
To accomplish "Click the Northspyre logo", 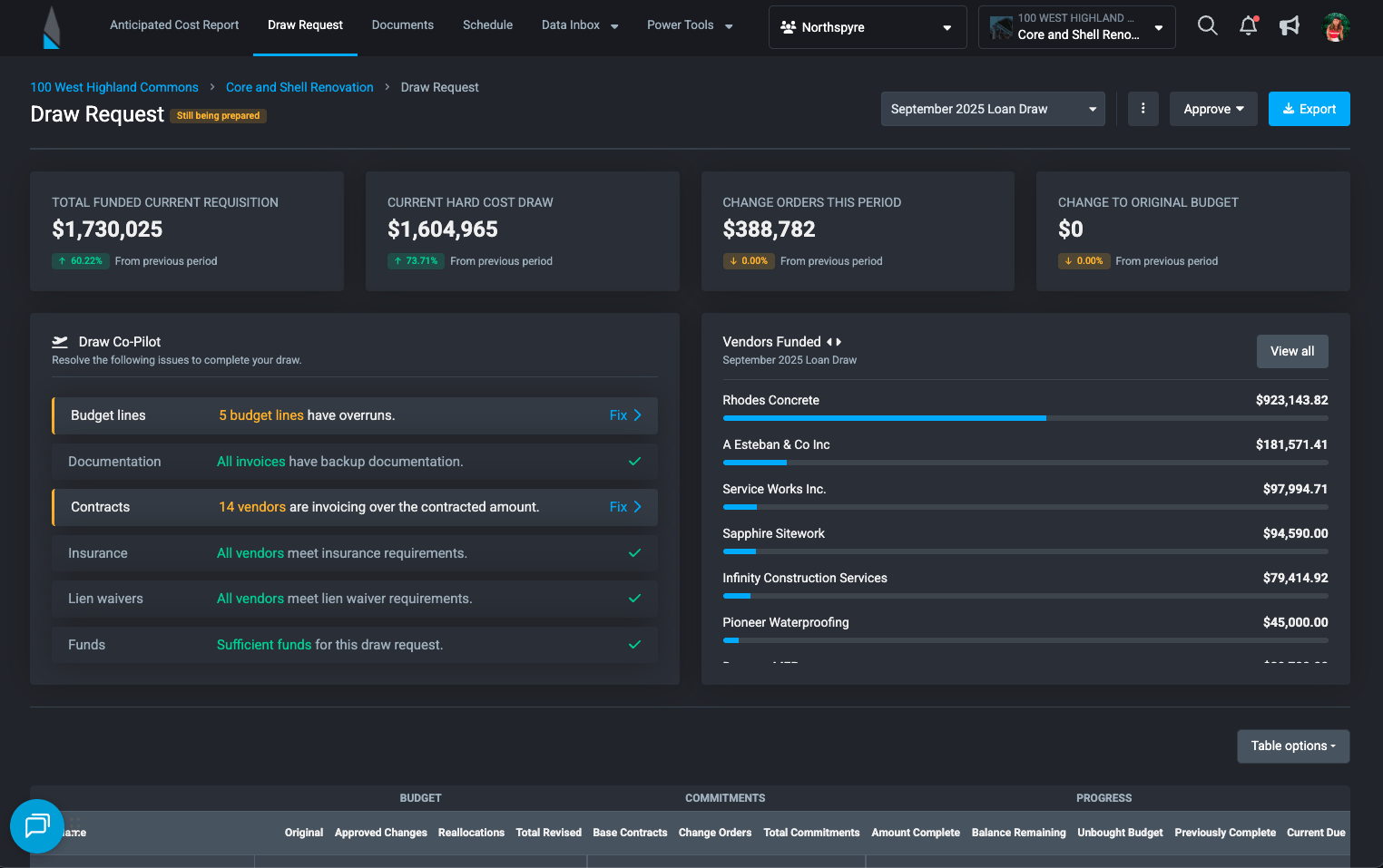I will click(x=52, y=26).
